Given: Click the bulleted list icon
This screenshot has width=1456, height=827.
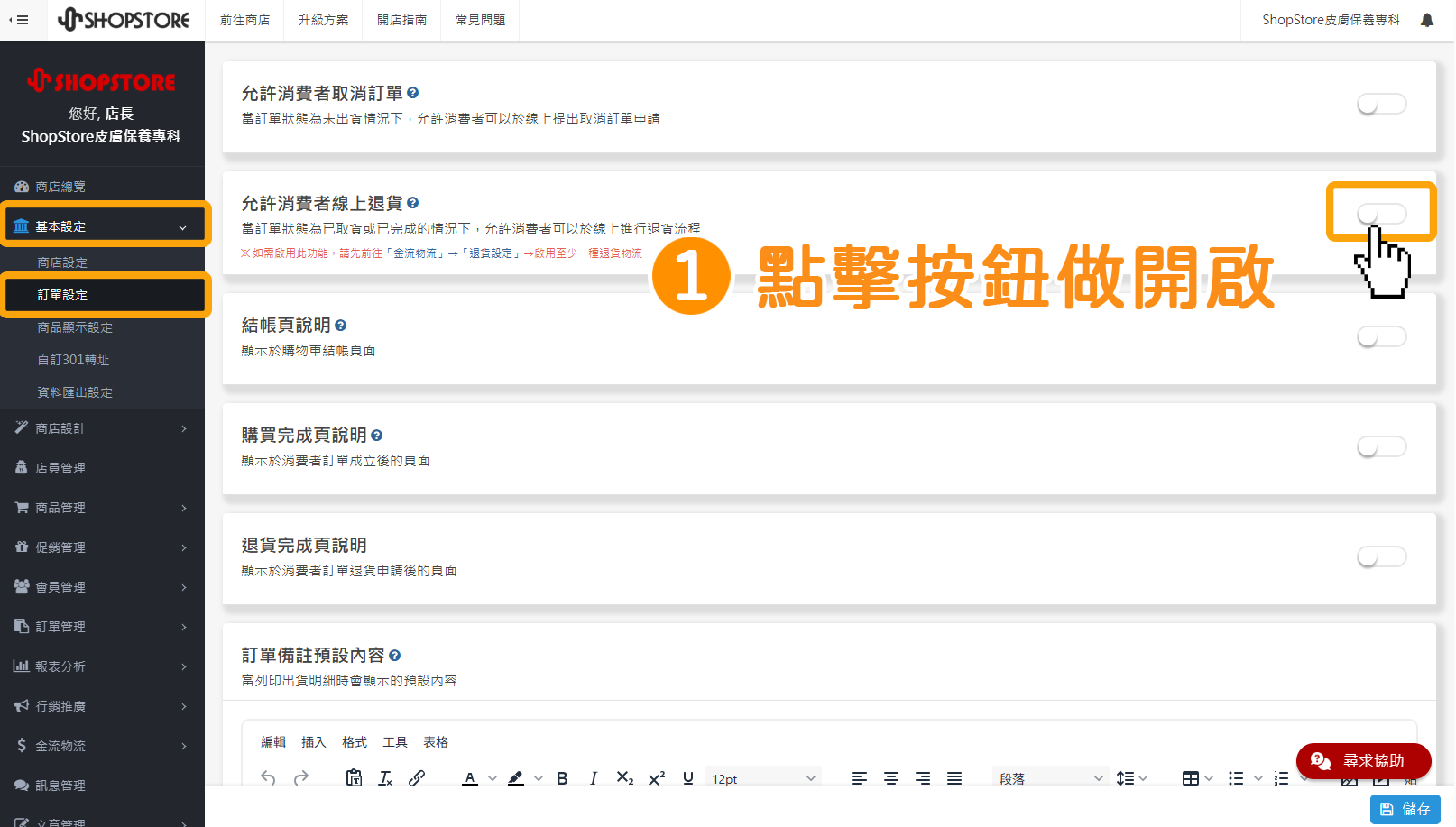Looking at the screenshot, I should [1237, 776].
